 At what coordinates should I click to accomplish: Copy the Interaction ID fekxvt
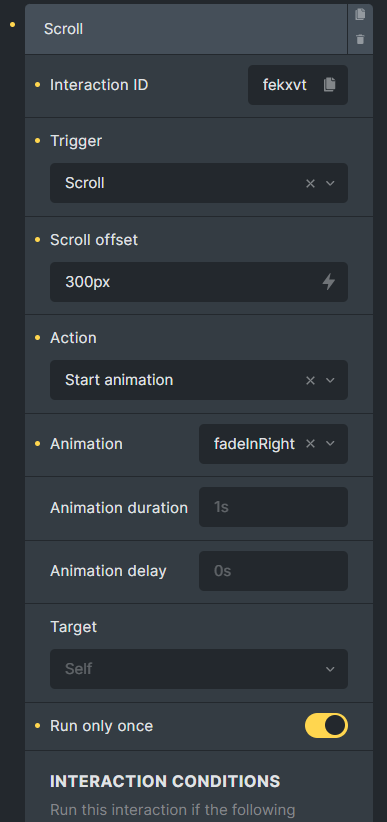coord(329,85)
